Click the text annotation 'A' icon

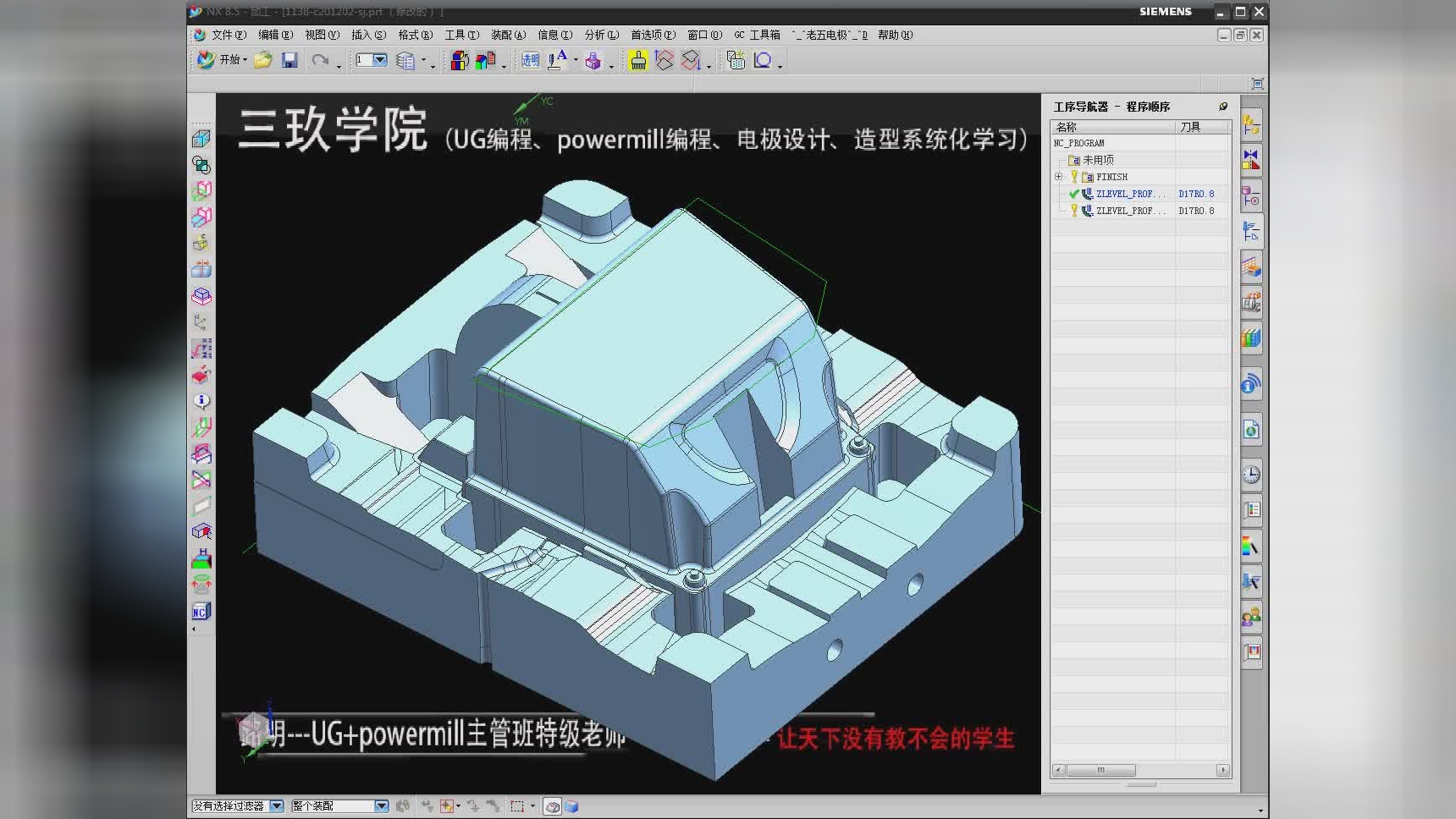(x=557, y=60)
